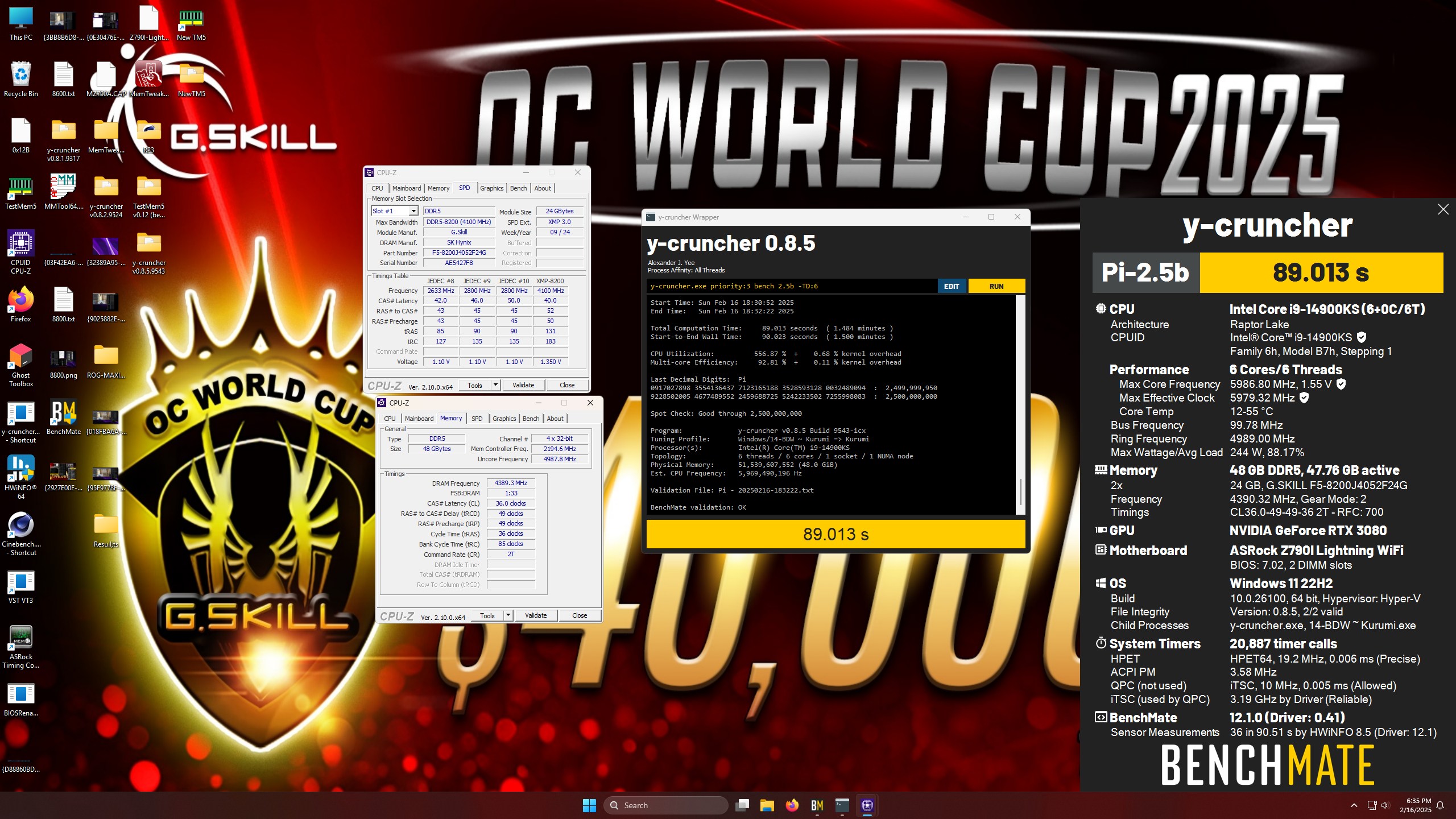The height and width of the screenshot is (819, 1456).
Task: Open the R23 folder icon
Action: 149,136
